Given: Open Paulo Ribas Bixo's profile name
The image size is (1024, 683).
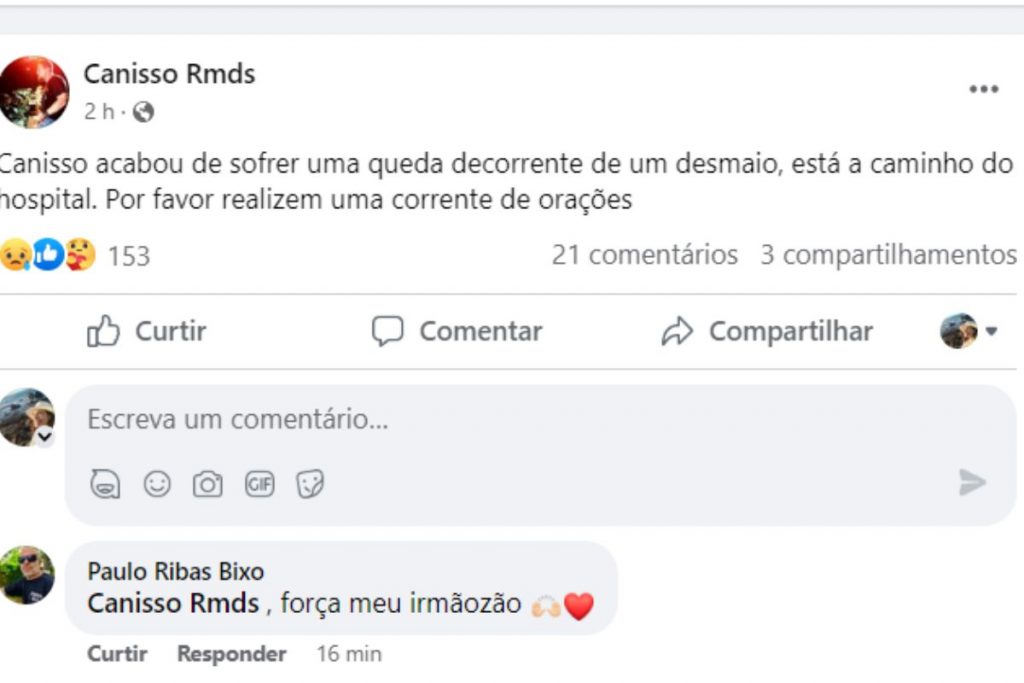Looking at the screenshot, I should pos(176,572).
